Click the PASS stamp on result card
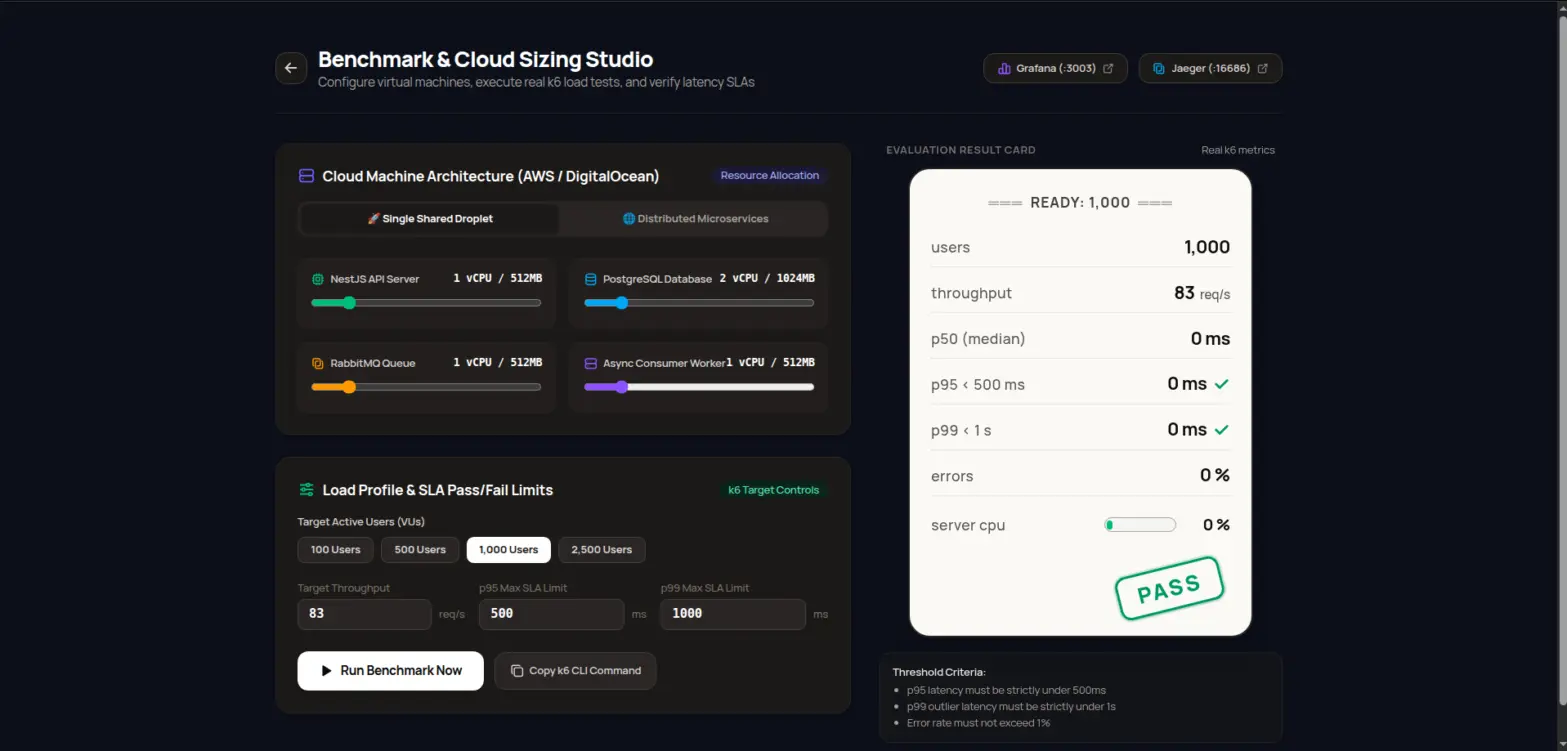1567x751 pixels. pyautogui.click(x=1169, y=588)
